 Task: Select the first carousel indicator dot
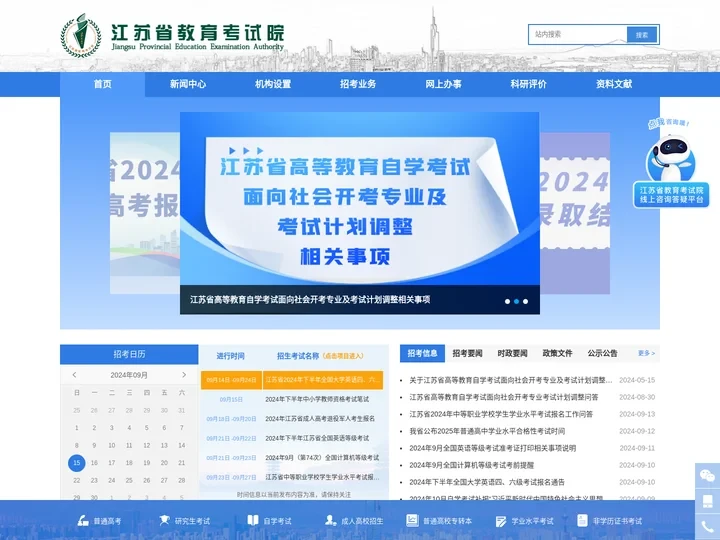point(507,301)
